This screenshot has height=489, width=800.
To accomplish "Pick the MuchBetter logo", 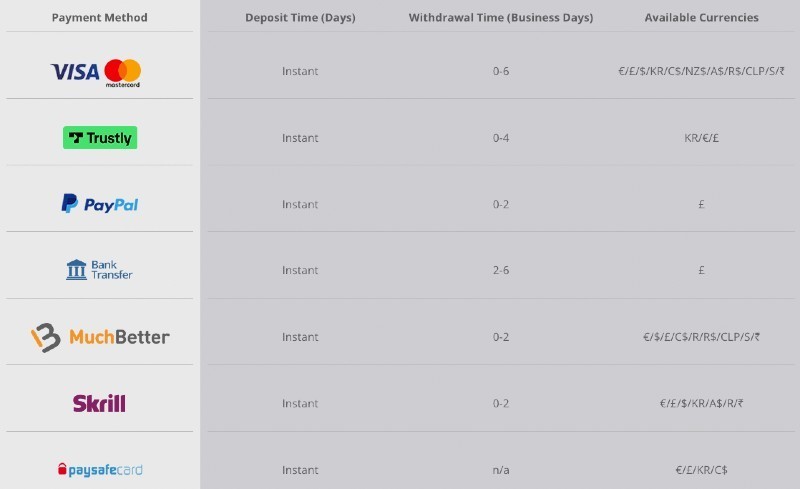I will pyautogui.click(x=100, y=337).
